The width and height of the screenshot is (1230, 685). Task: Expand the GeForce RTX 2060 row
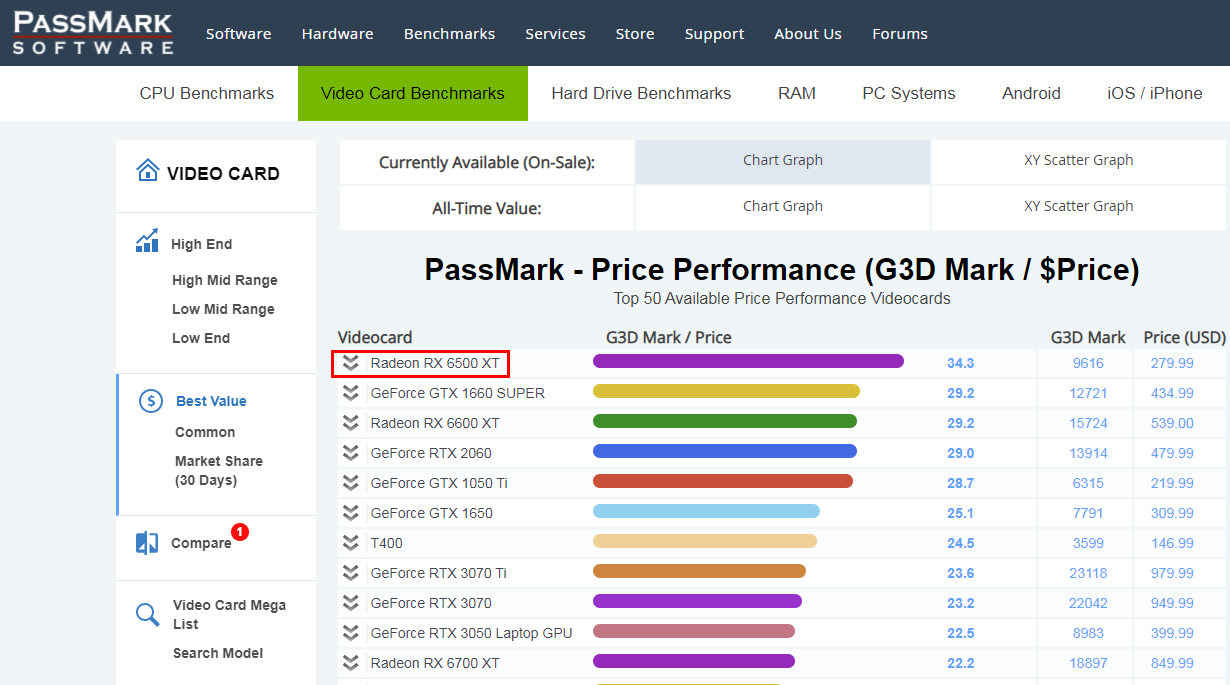pyautogui.click(x=350, y=453)
